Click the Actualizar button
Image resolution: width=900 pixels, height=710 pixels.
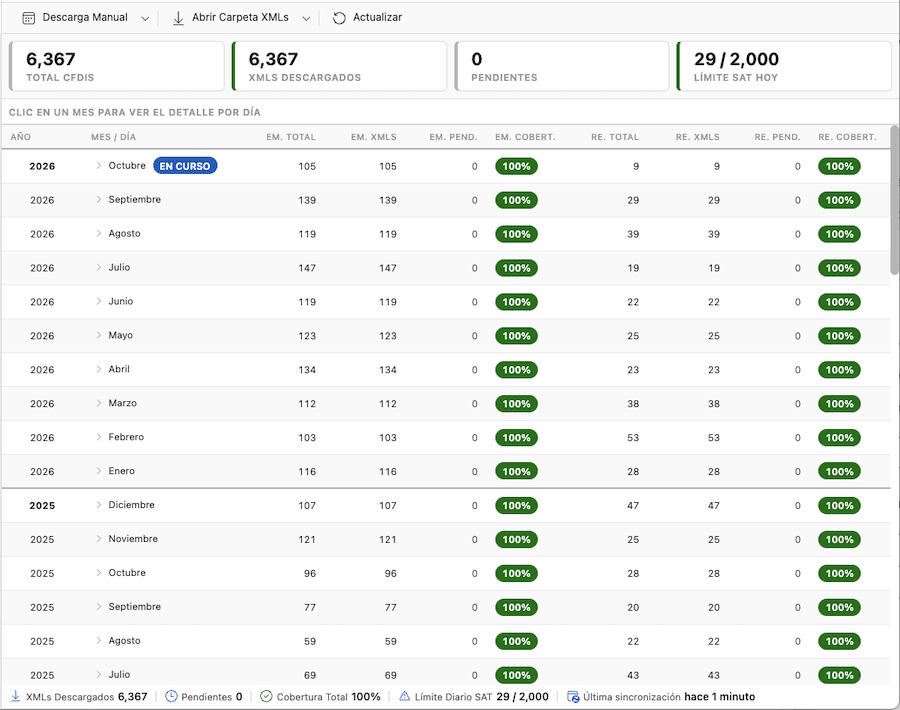pyautogui.click(x=367, y=18)
